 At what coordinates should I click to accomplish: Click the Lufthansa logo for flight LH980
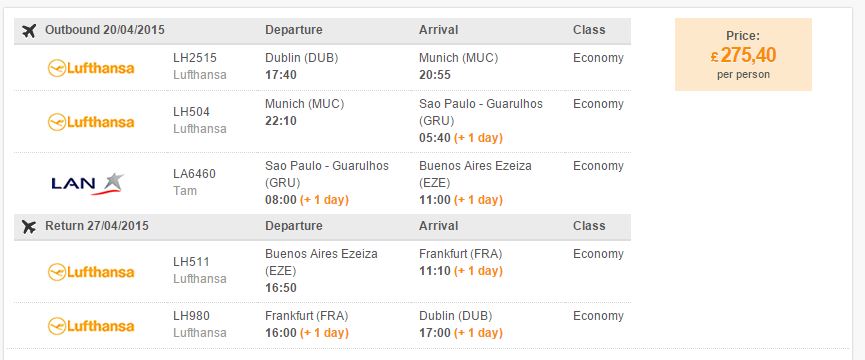[x=91, y=326]
